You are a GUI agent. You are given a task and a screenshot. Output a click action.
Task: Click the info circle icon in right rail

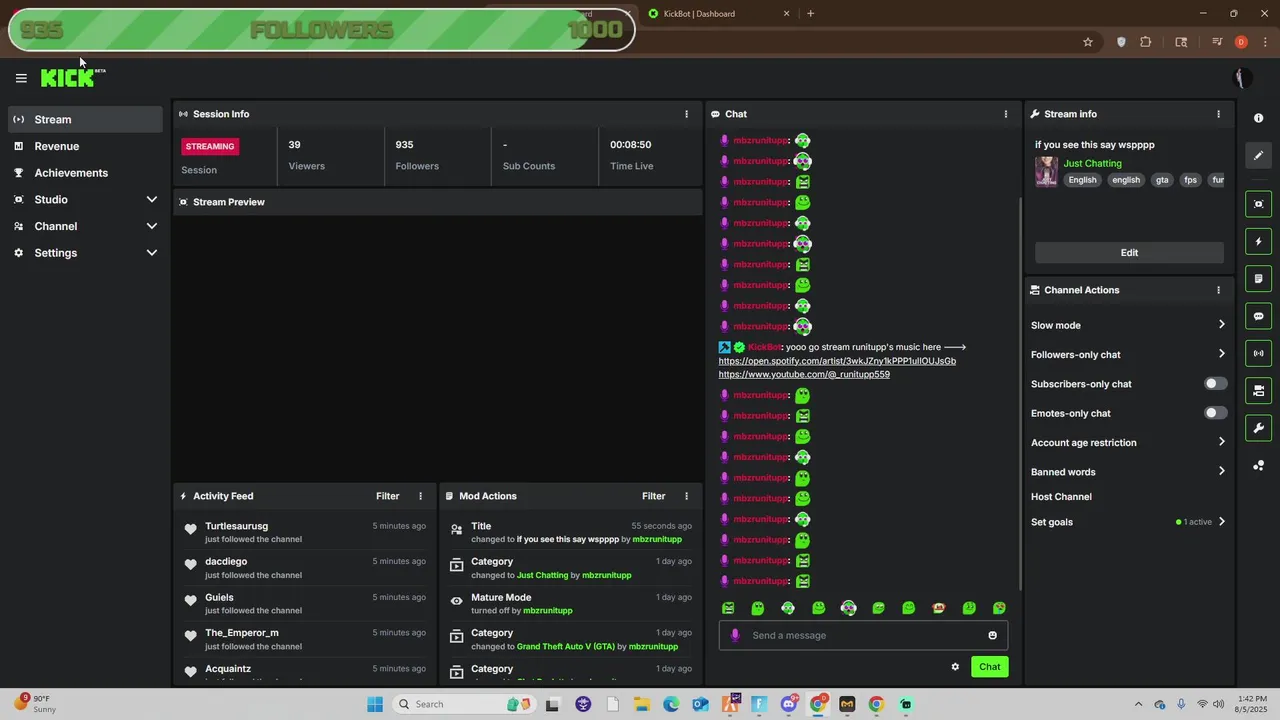pyautogui.click(x=1258, y=118)
